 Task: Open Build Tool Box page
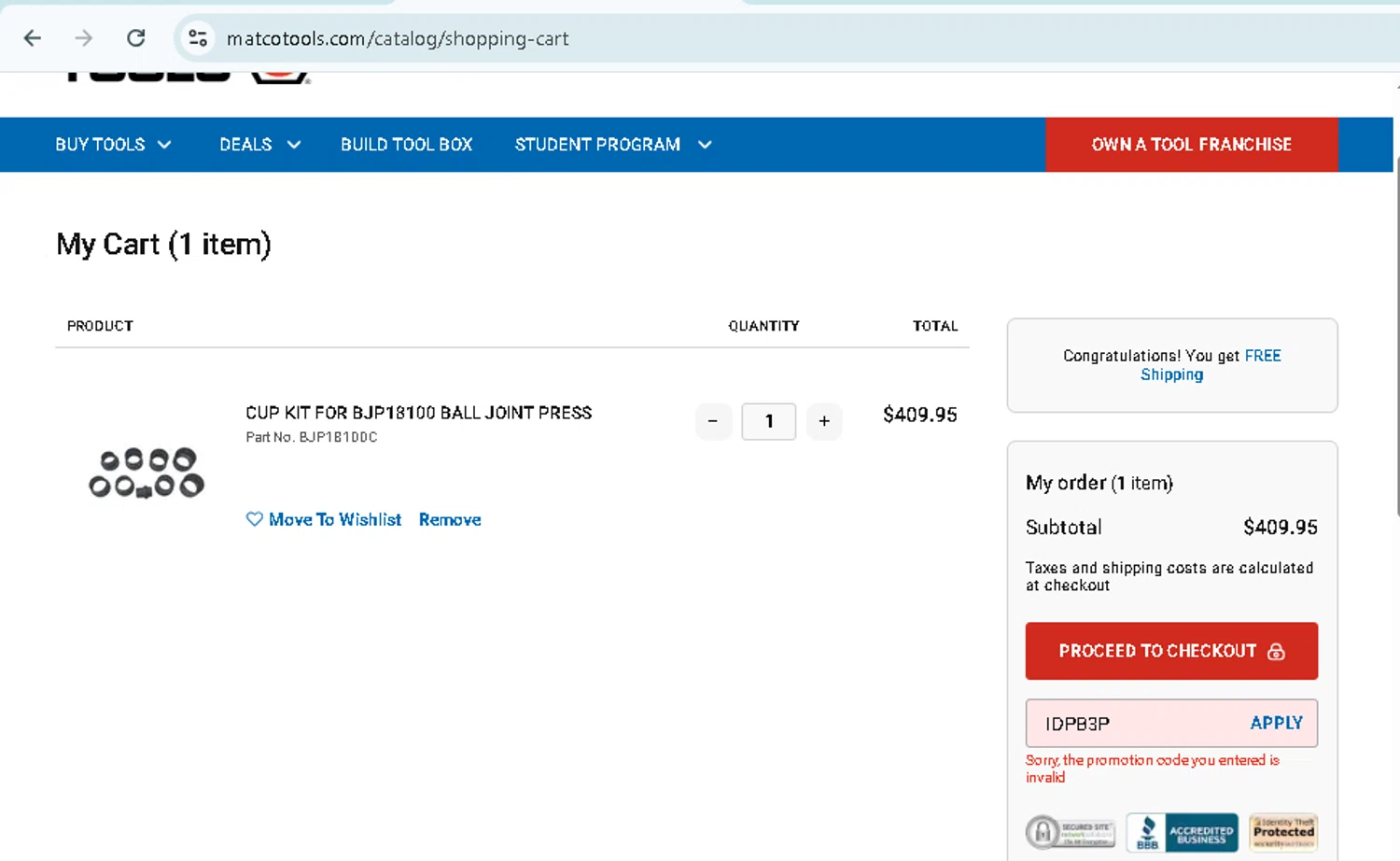click(x=406, y=145)
